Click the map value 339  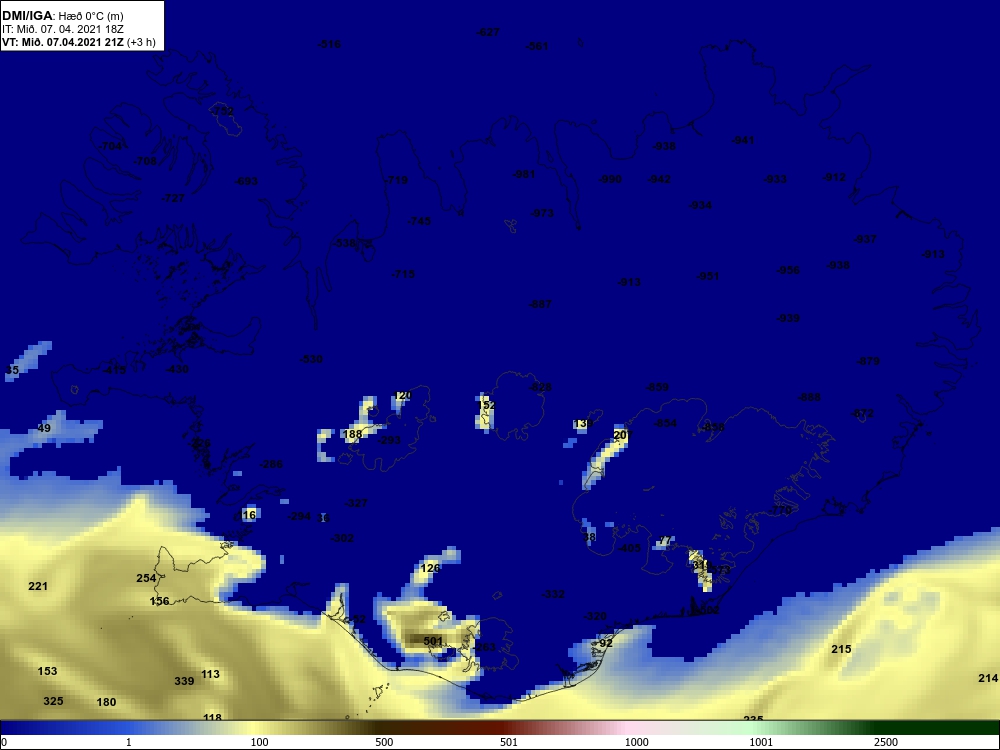tap(184, 681)
